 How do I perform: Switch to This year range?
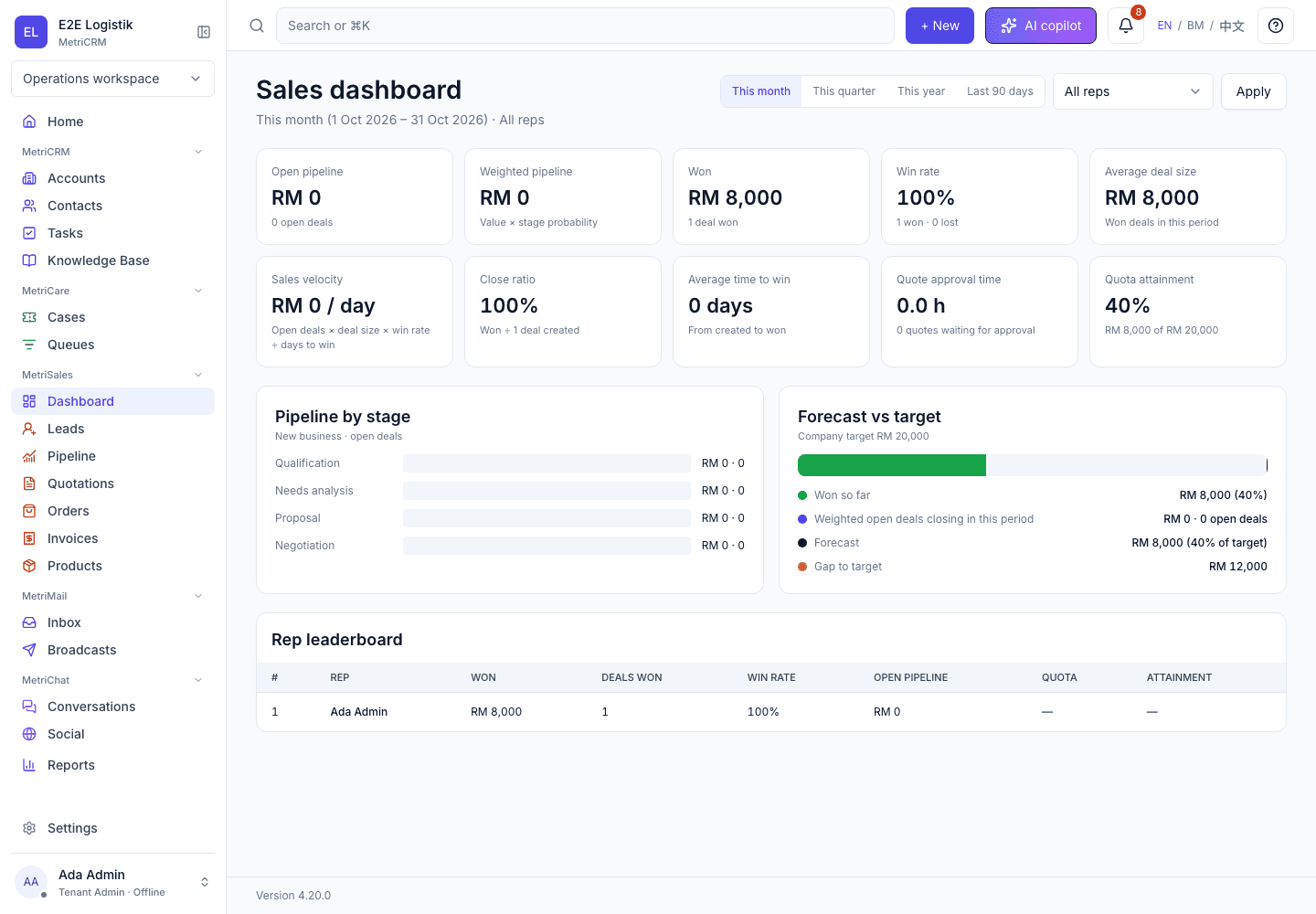point(921,91)
